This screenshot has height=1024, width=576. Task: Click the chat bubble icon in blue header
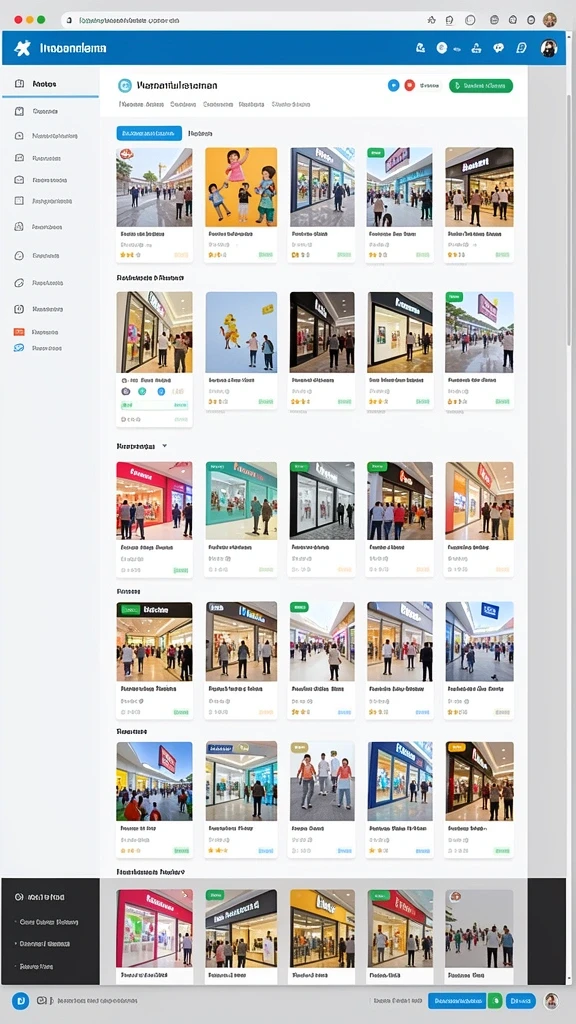498,48
